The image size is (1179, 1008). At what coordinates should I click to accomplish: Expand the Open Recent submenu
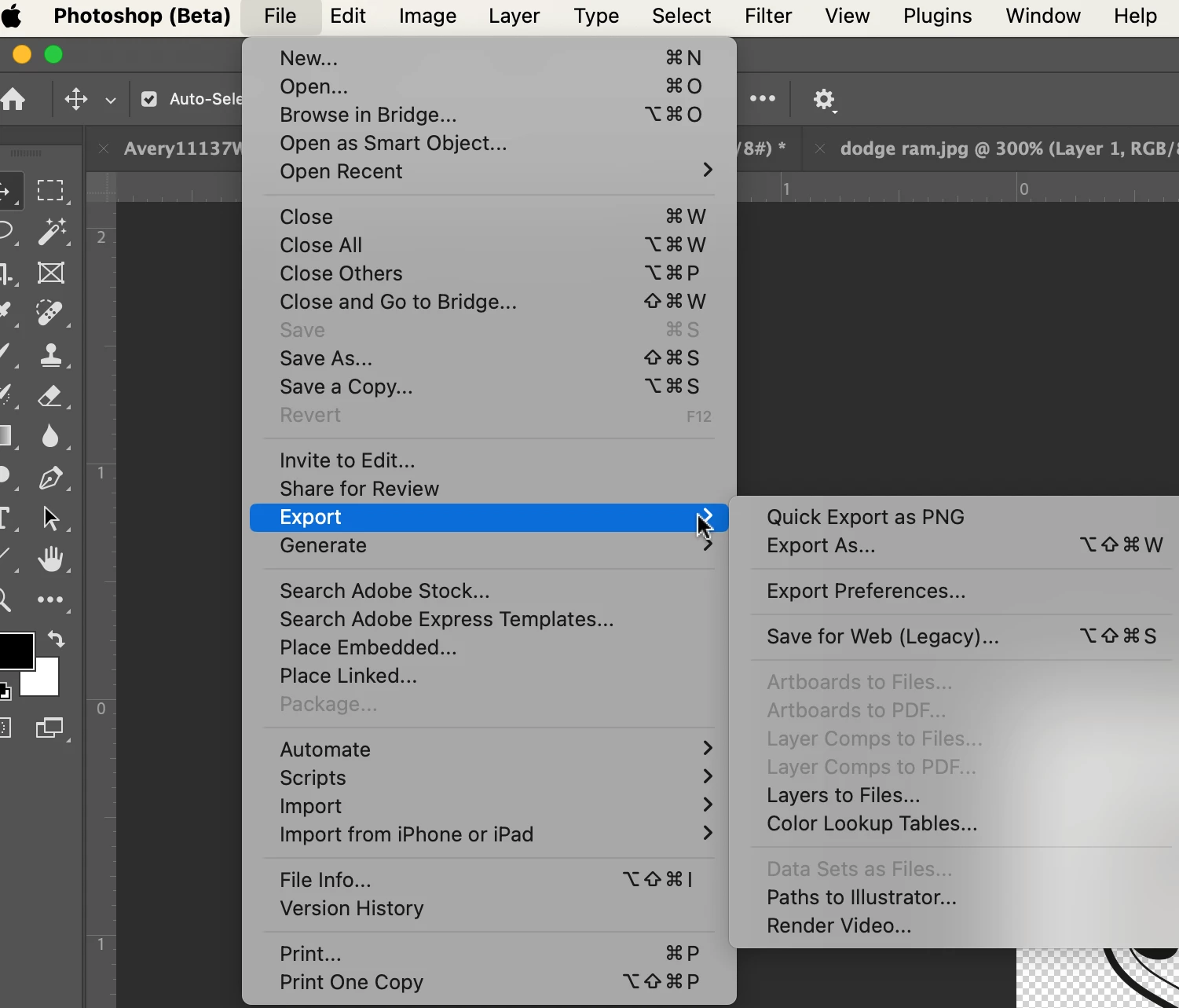pos(489,171)
